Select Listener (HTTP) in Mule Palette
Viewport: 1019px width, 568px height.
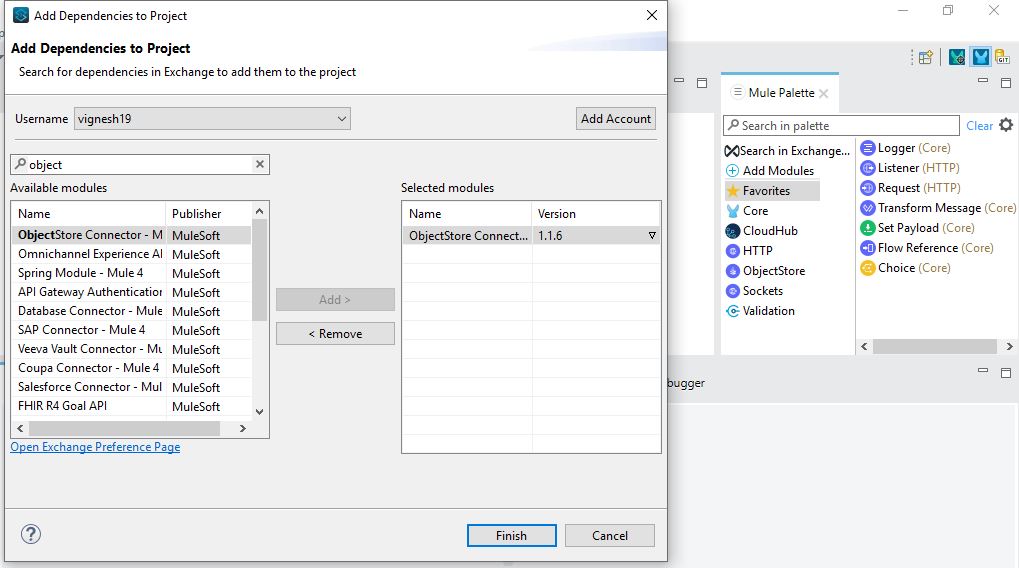tap(910, 168)
